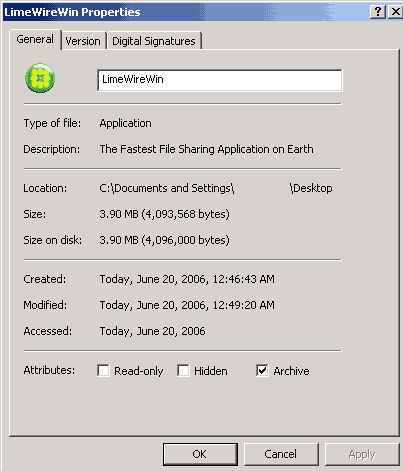
Task: Click the question mark help button
Action: coord(378,12)
